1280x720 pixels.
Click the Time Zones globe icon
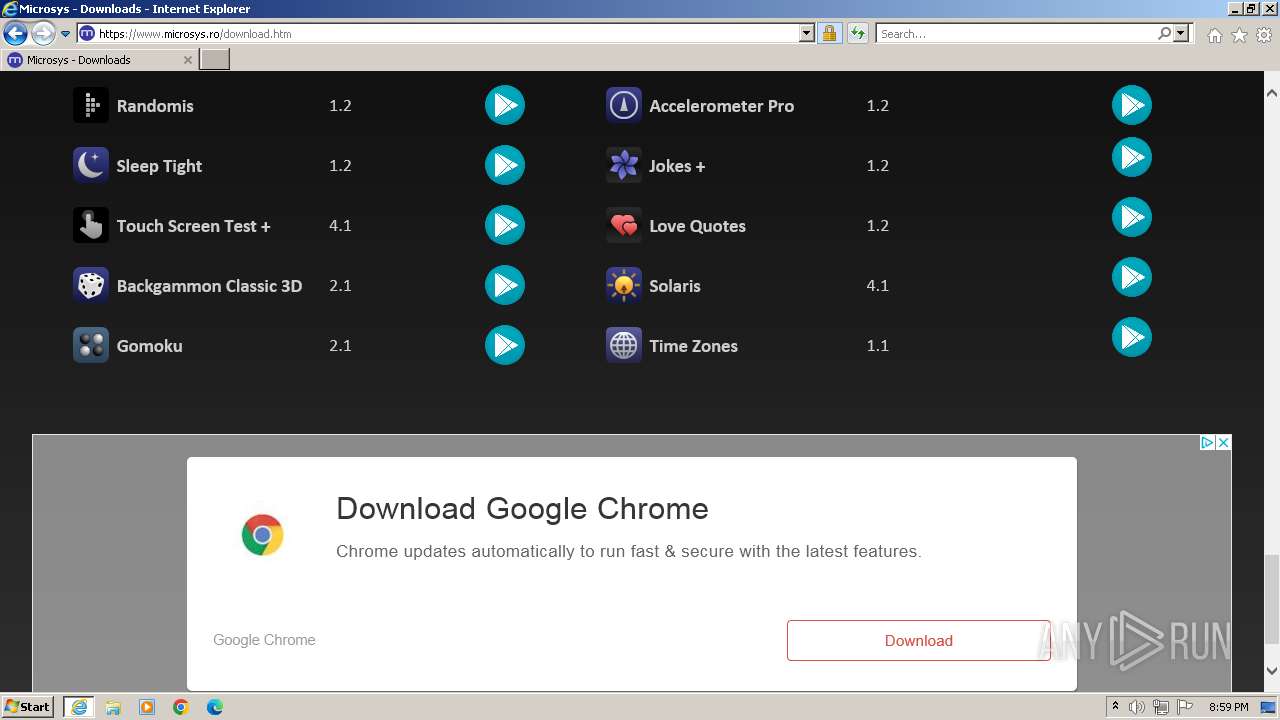point(624,345)
